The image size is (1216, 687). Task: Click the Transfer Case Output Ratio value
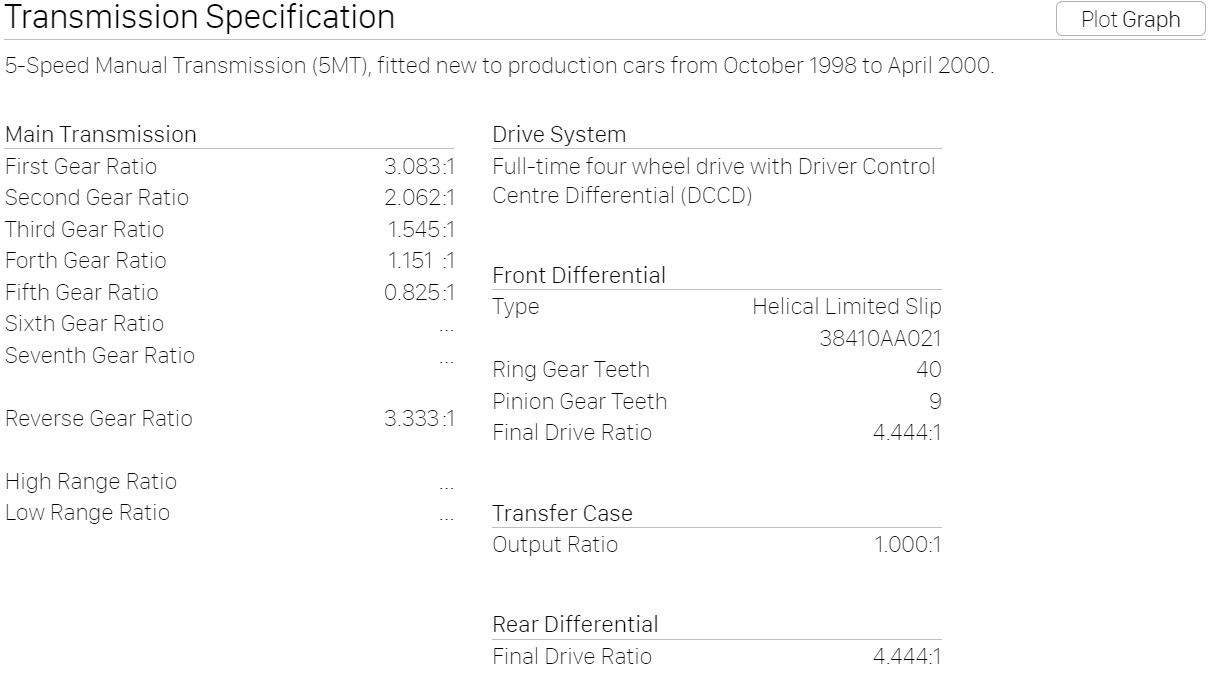tap(907, 545)
